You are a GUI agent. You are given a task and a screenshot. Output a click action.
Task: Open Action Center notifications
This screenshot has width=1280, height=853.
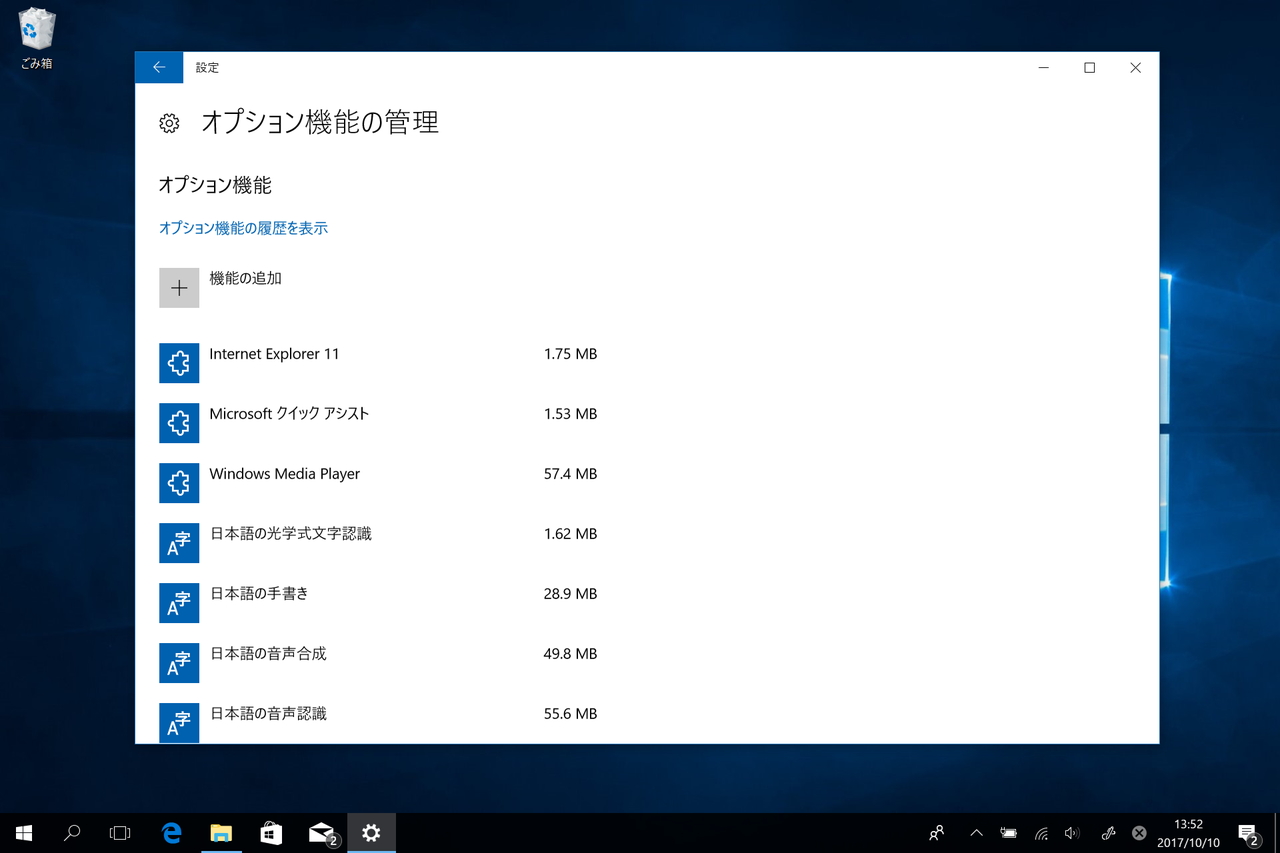click(x=1248, y=833)
